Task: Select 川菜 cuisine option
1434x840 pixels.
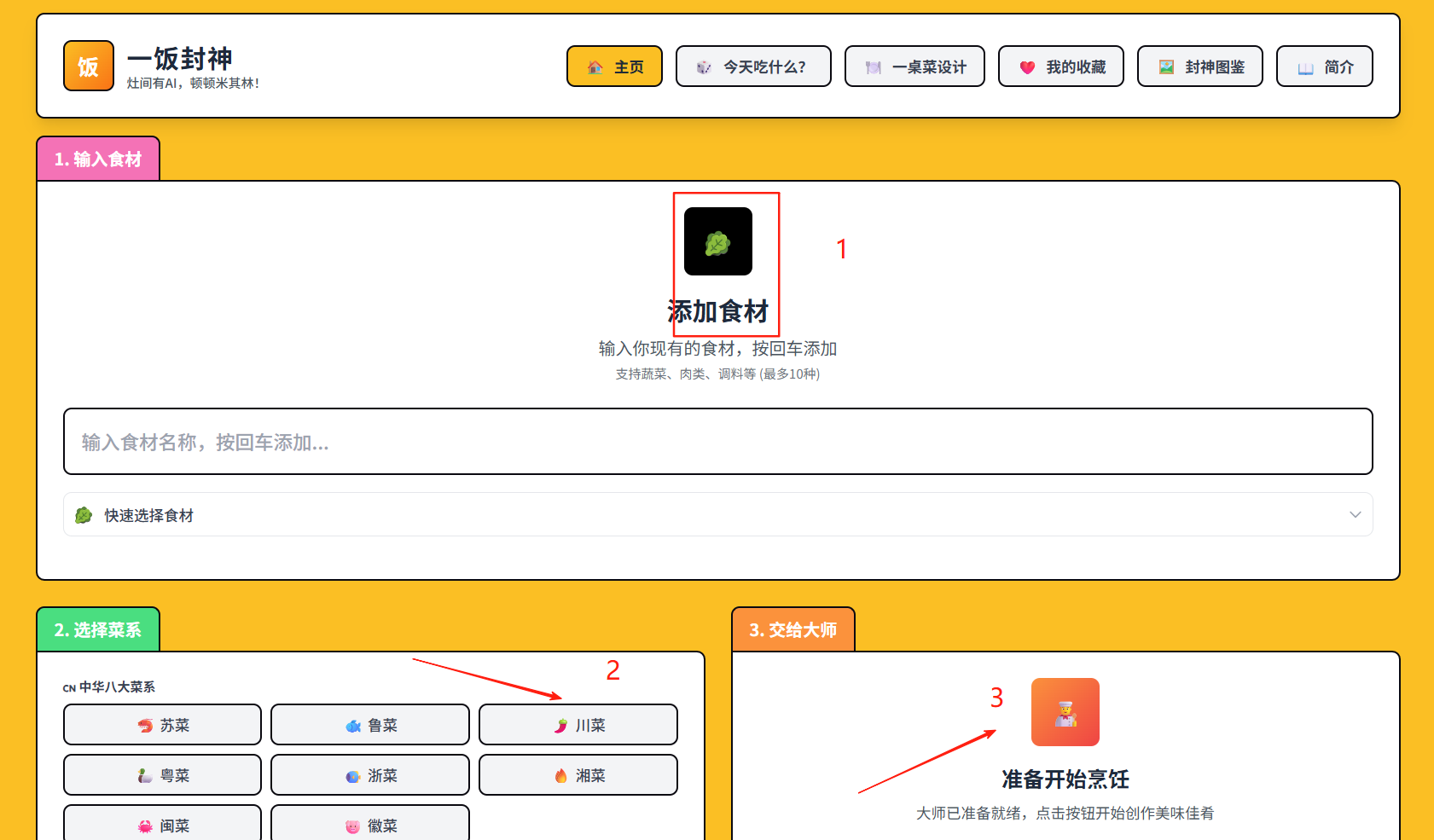Action: click(578, 725)
